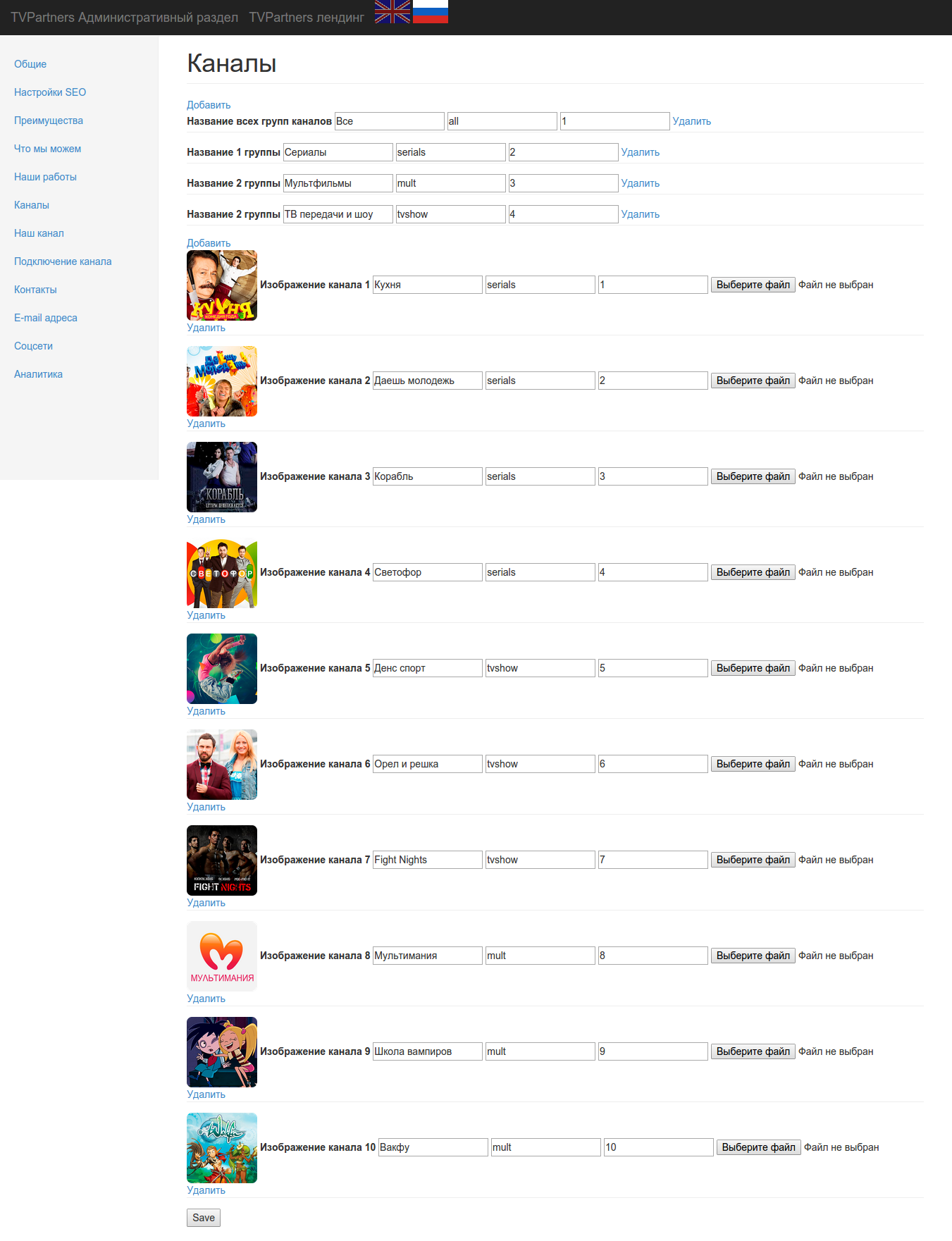Click Save button at bottom
Viewport: 952px width, 1241px height.
click(204, 1218)
